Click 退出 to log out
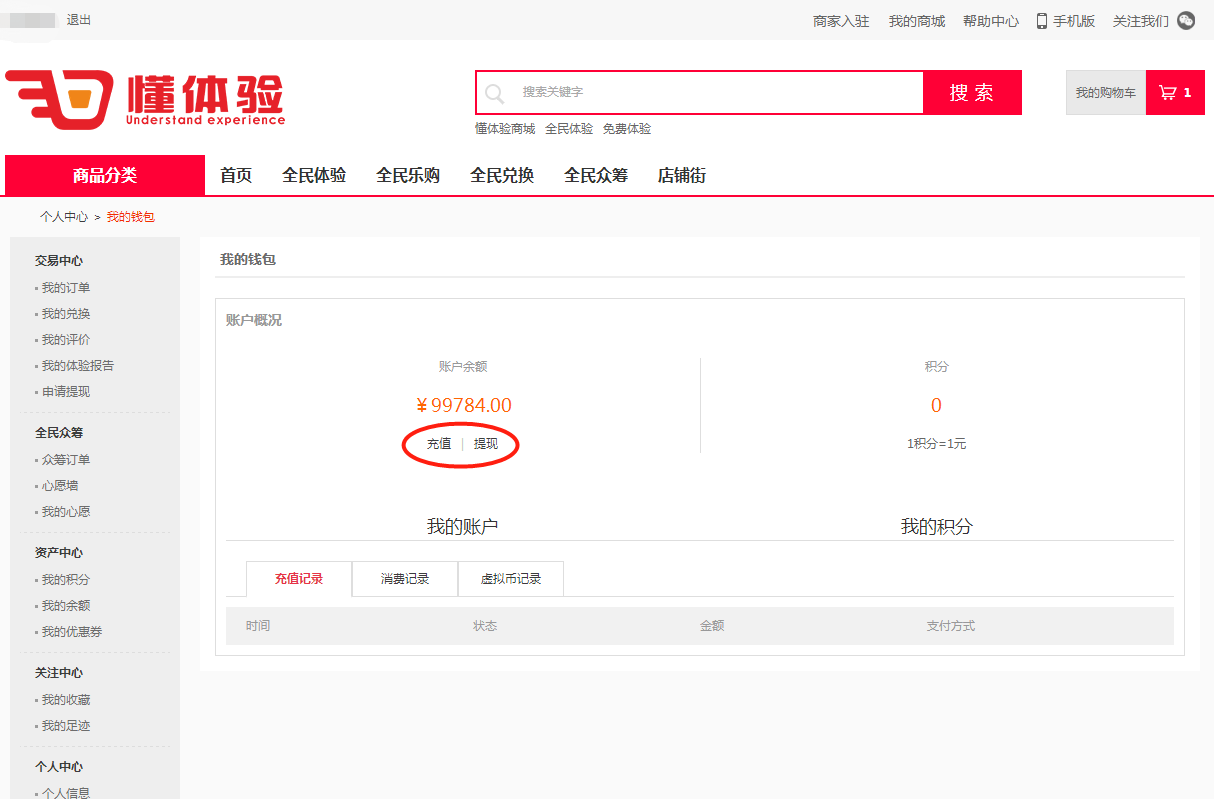Screen dimensions: 1214x799 pyautogui.click(x=79, y=20)
